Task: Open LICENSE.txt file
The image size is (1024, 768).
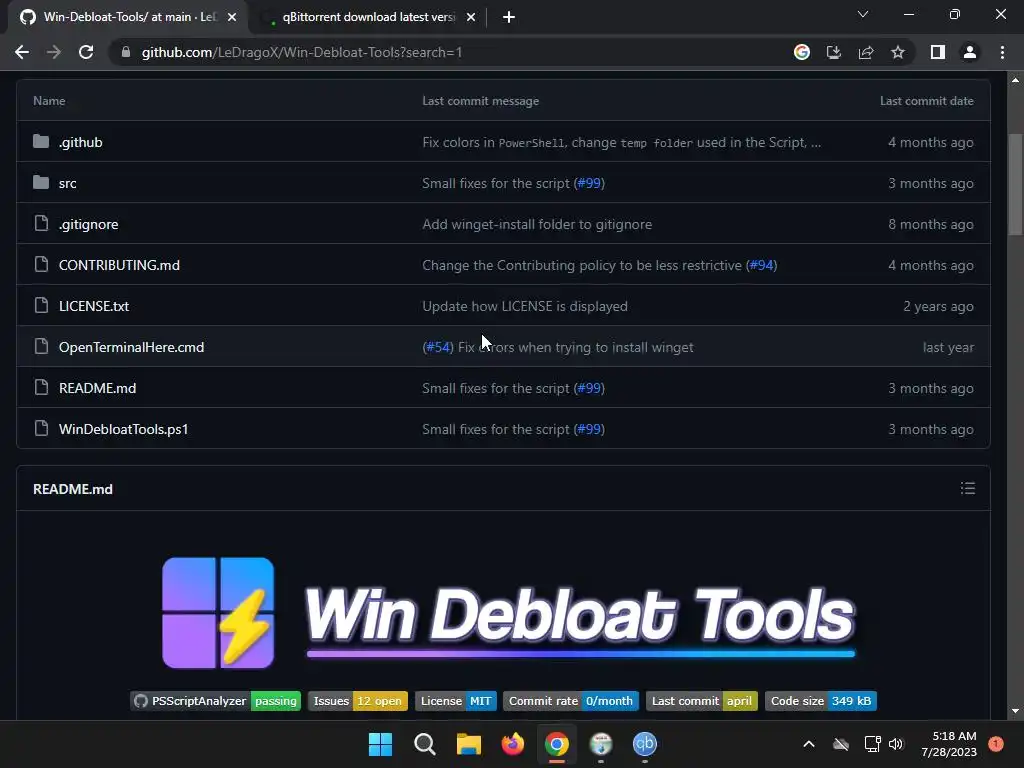Action: (93, 306)
